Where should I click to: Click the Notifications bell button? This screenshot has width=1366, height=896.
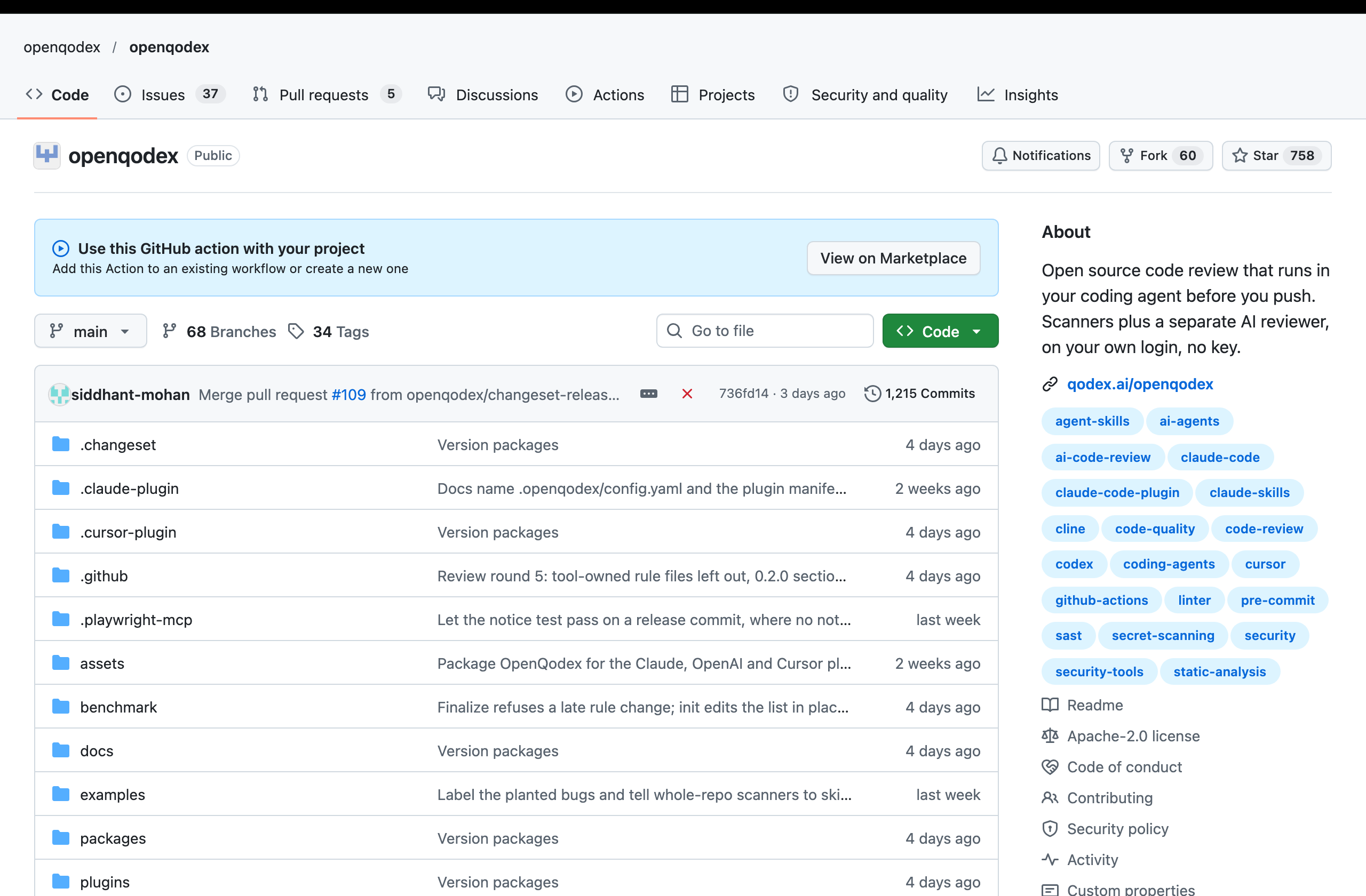(x=1041, y=155)
